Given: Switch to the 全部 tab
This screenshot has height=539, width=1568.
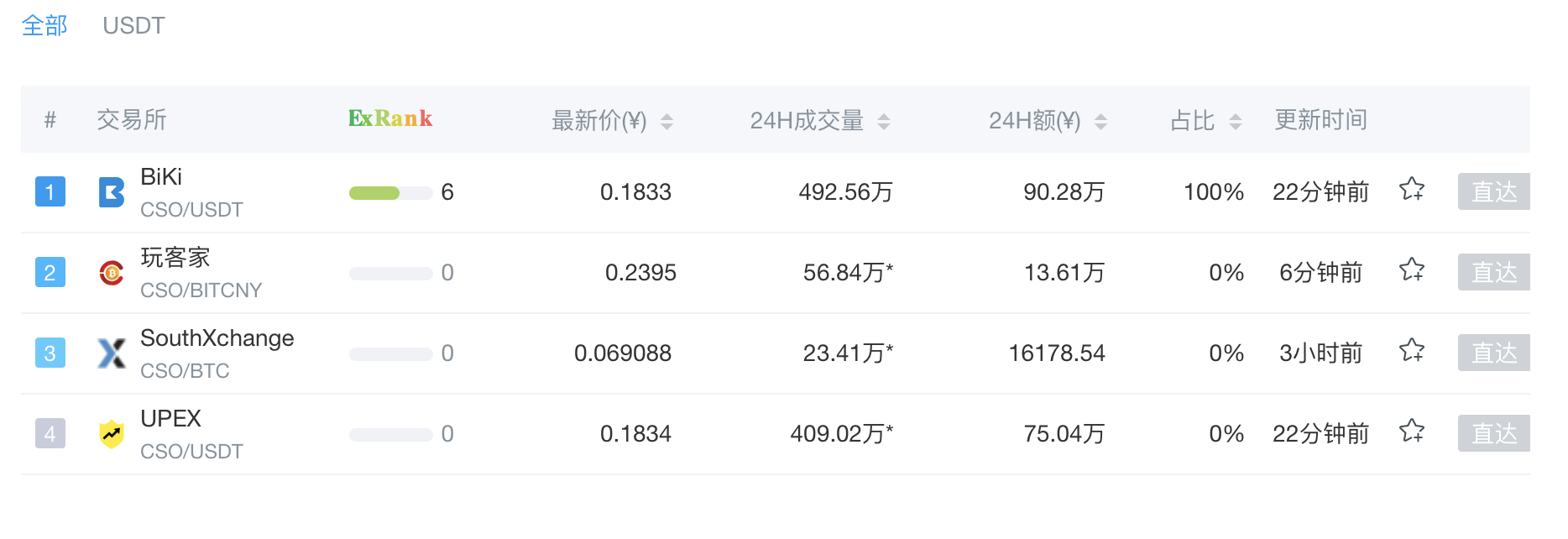Looking at the screenshot, I should (x=44, y=26).
